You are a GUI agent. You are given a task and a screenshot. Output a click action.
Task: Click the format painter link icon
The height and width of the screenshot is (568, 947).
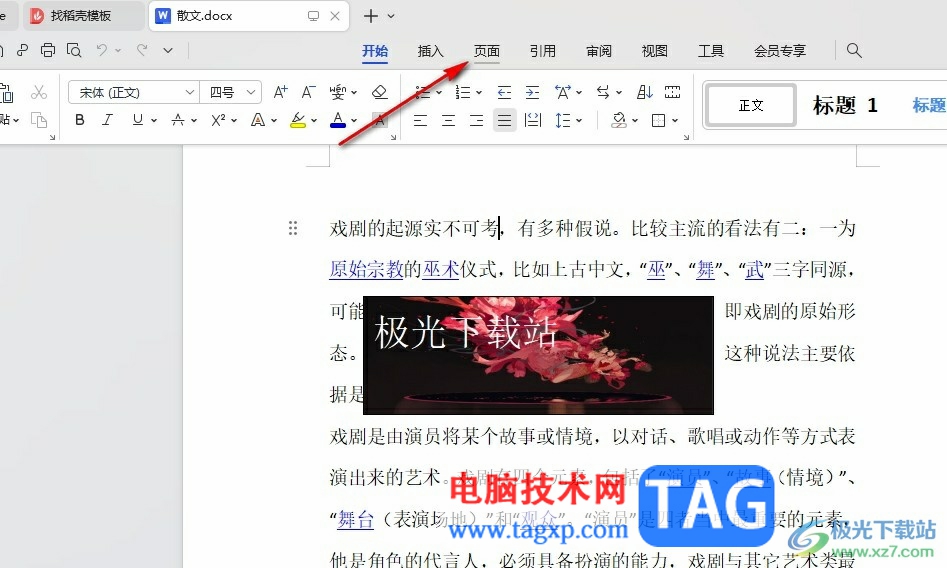coord(22,50)
